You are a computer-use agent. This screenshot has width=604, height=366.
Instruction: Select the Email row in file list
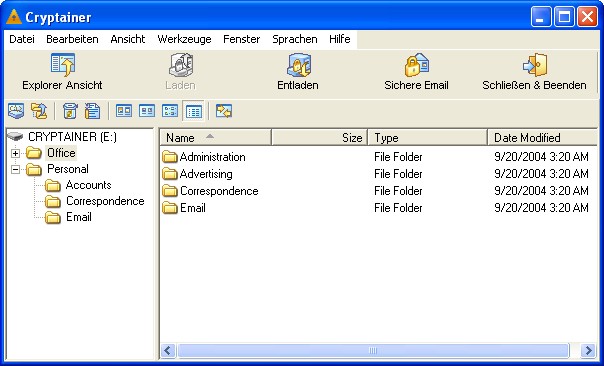(x=378, y=208)
